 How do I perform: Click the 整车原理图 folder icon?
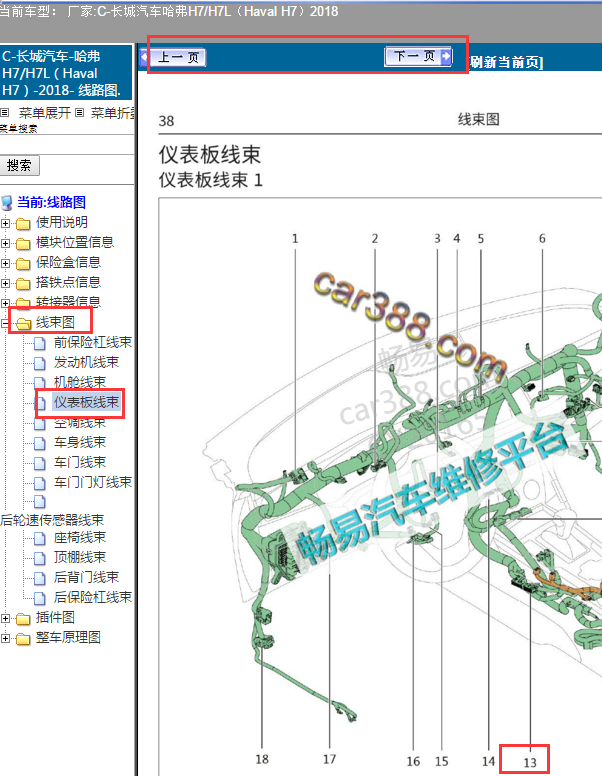pos(23,639)
